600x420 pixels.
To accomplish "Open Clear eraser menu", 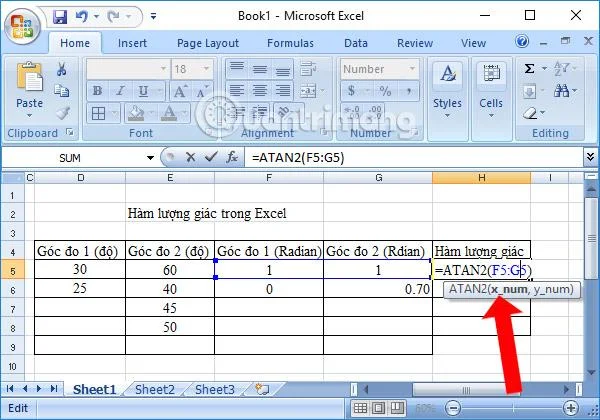I will 533,113.
